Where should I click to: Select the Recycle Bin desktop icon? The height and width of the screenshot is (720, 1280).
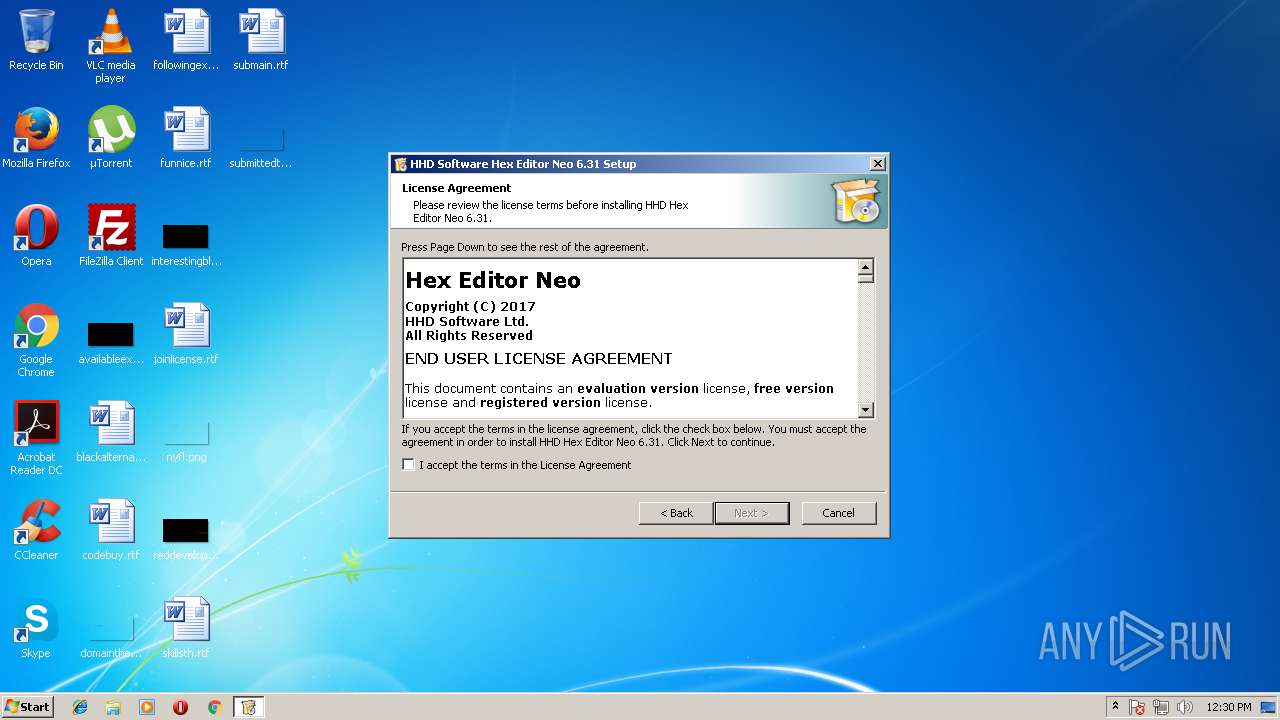pyautogui.click(x=36, y=40)
